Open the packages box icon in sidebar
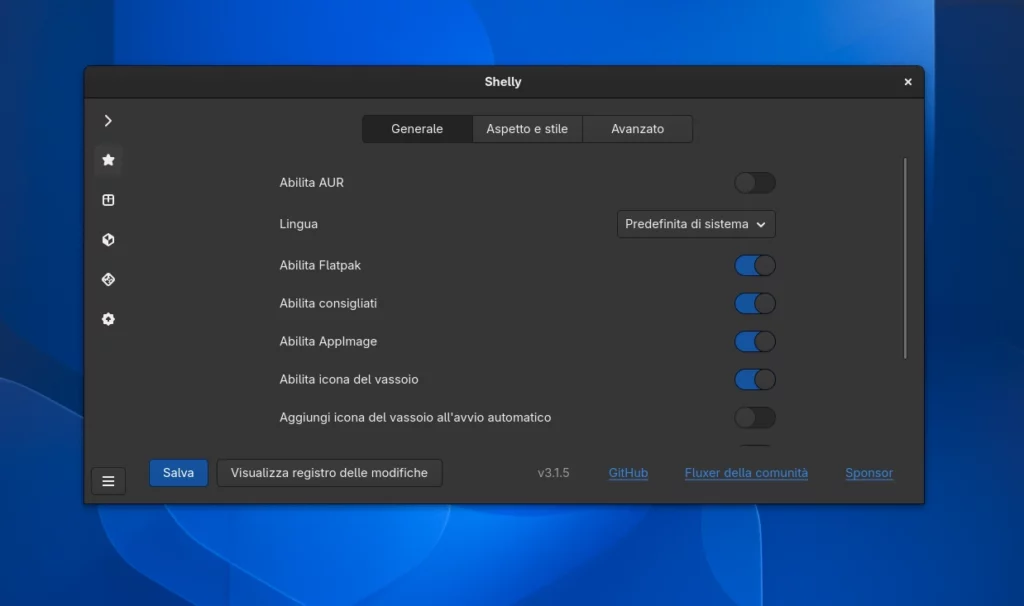The width and height of the screenshot is (1024, 606). click(x=108, y=200)
